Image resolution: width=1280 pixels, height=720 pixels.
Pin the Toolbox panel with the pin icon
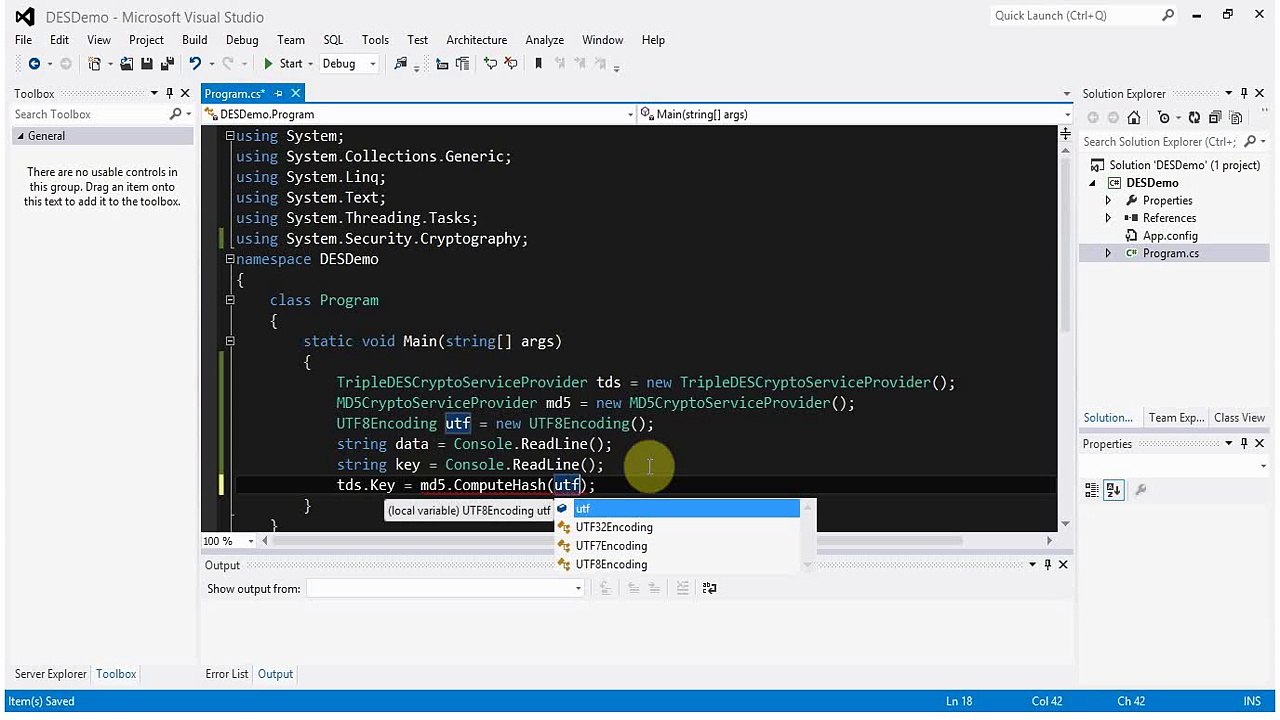coord(169,93)
